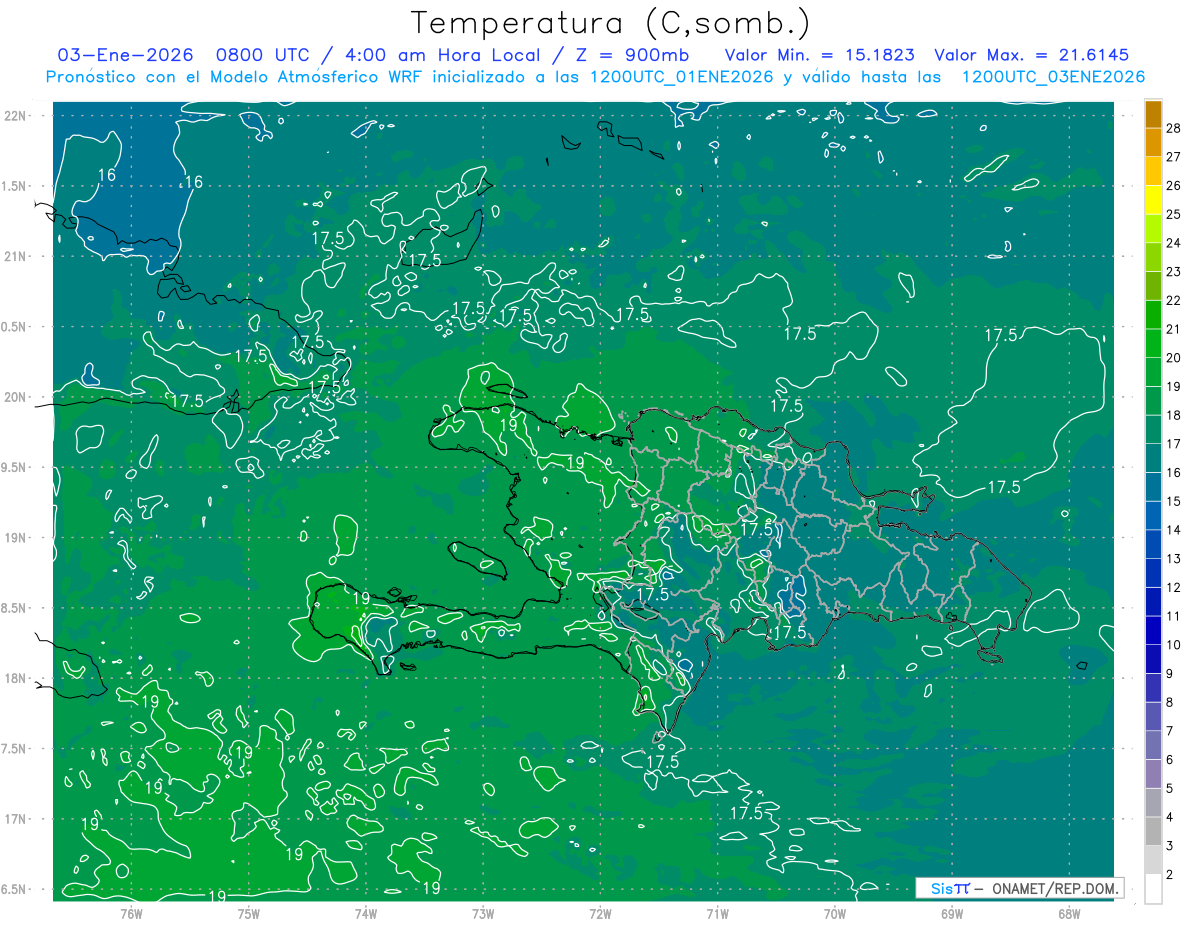Click the "28" label on the color scale
This screenshot has height=927, width=1200.
(1174, 127)
